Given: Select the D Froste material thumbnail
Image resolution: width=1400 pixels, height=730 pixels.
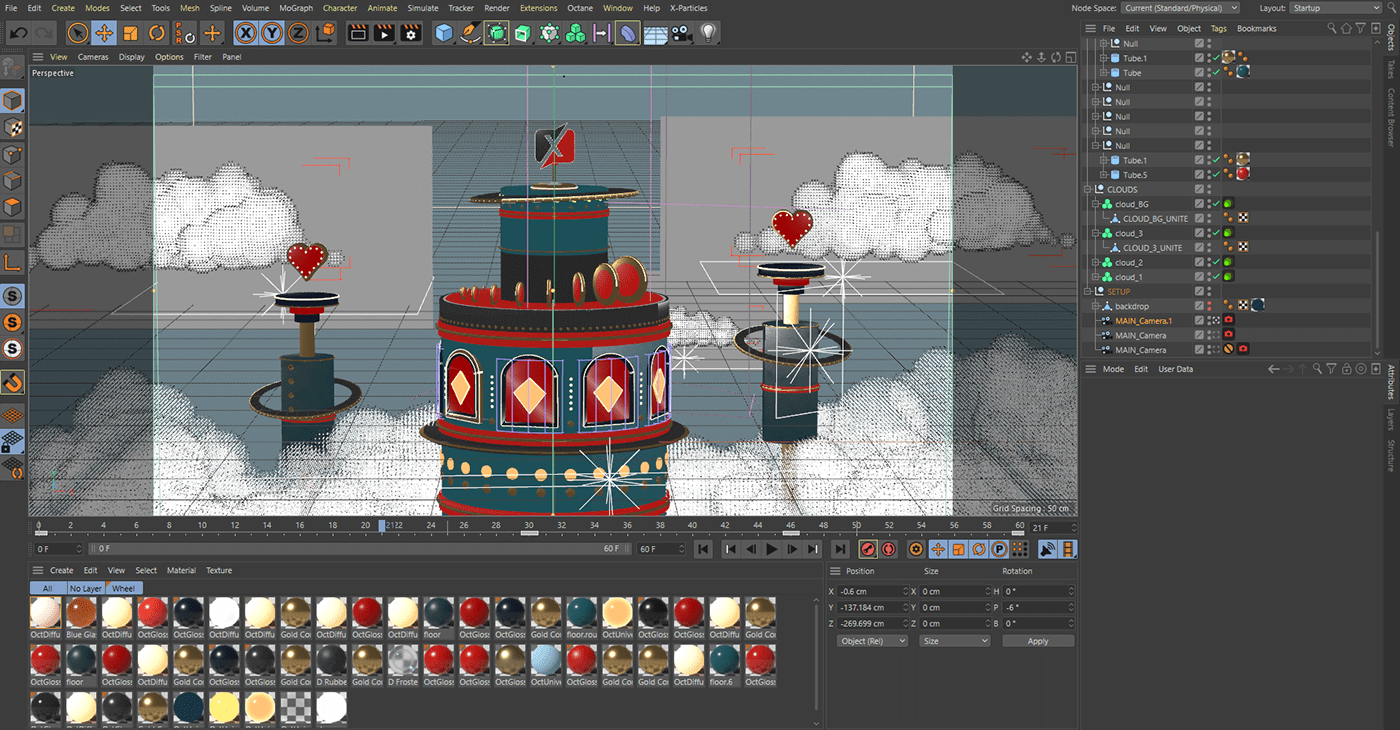Looking at the screenshot, I should (403, 663).
